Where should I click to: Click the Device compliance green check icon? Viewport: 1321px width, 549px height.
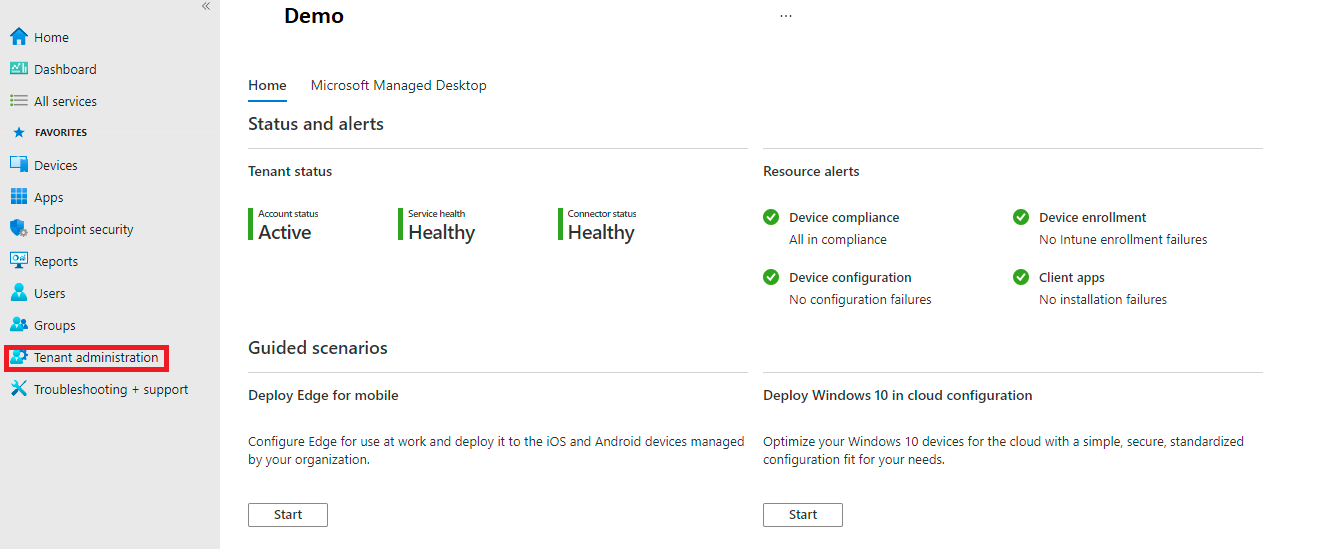[x=771, y=217]
